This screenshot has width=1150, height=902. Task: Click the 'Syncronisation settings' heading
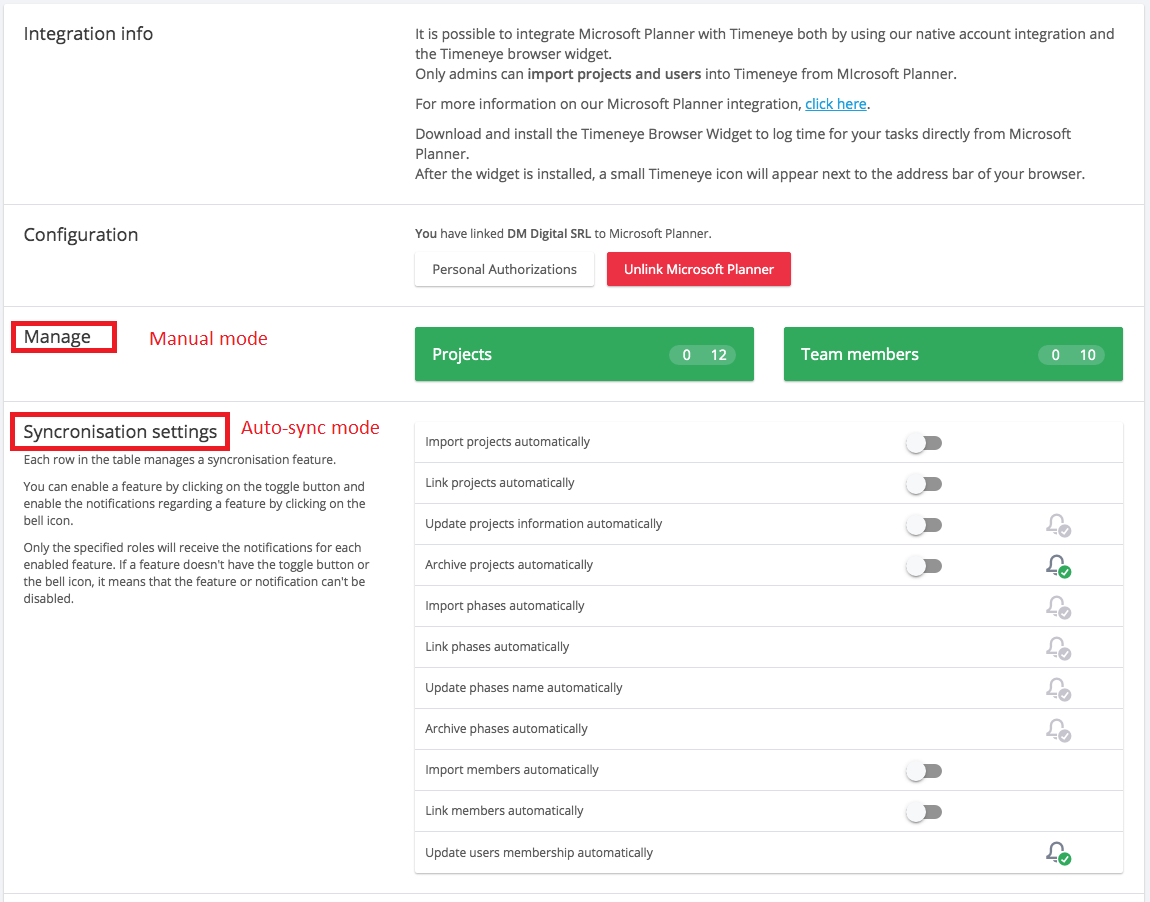[x=120, y=431]
